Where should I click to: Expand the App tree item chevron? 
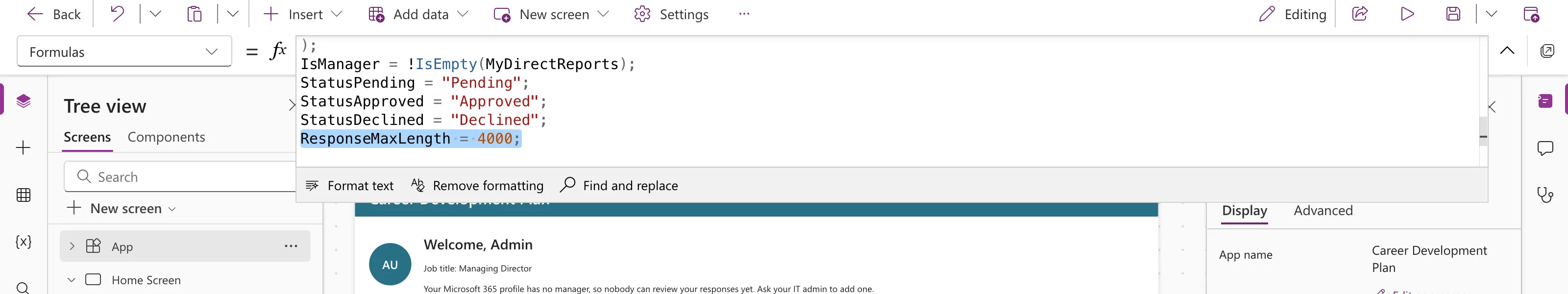(x=72, y=246)
